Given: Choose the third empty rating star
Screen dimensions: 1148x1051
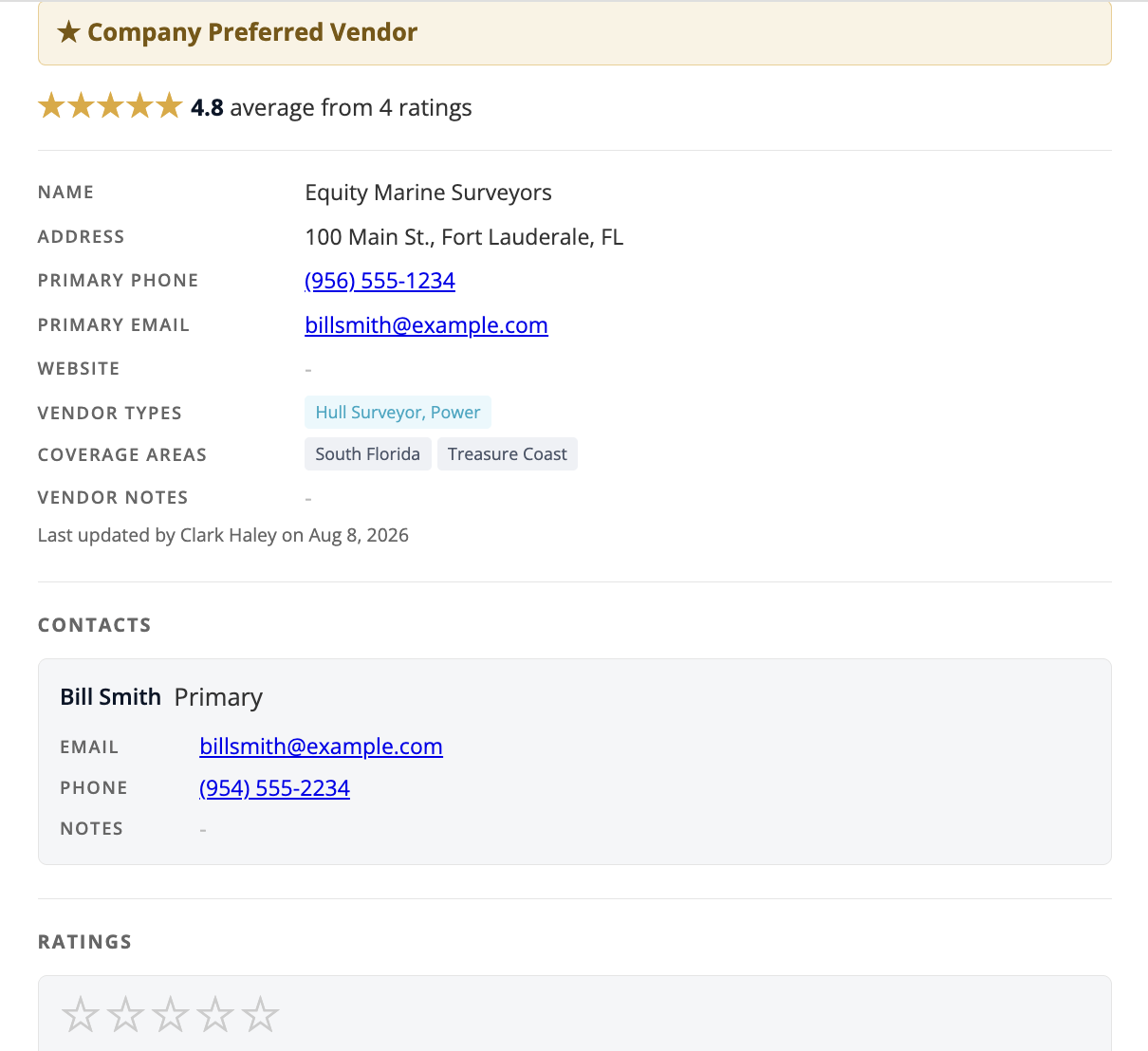Looking at the screenshot, I should coord(171,1015).
